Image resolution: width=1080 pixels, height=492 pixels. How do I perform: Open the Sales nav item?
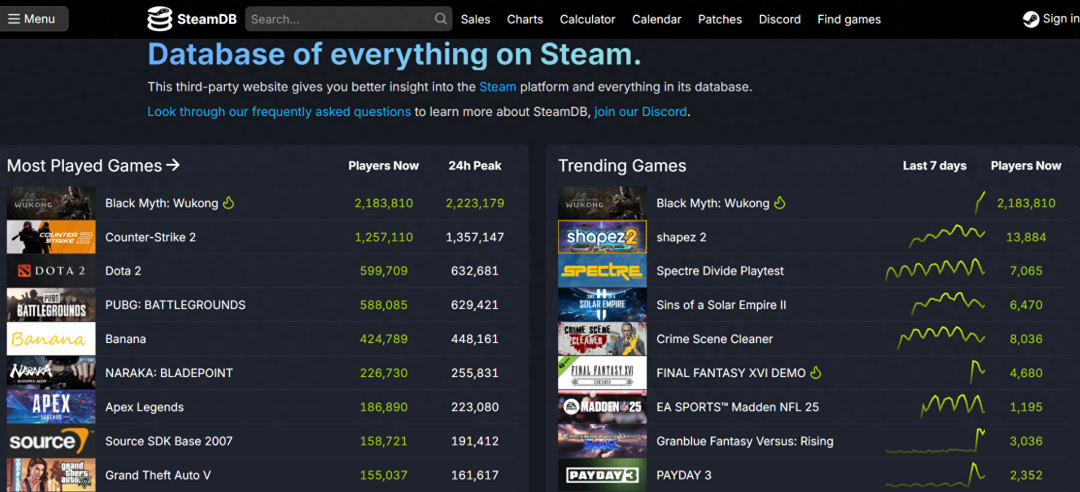(x=475, y=19)
